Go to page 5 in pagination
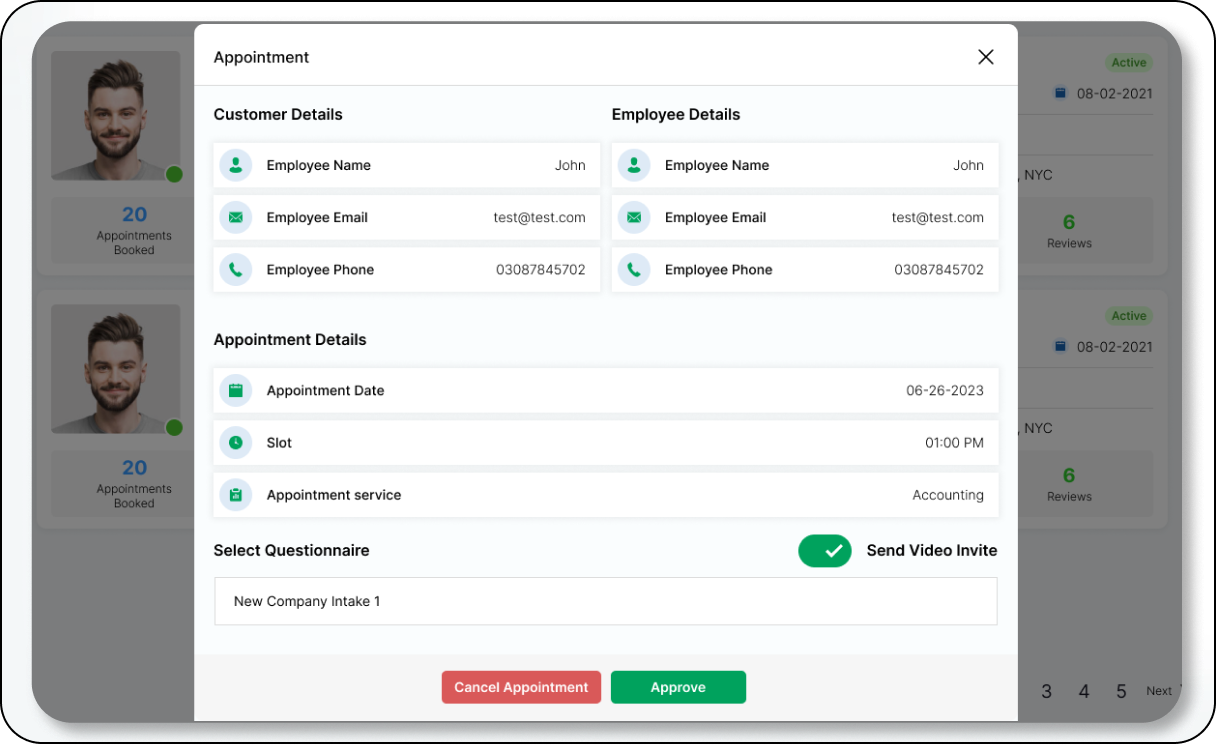Image resolution: width=1216 pixels, height=747 pixels. pyautogui.click(x=1121, y=691)
